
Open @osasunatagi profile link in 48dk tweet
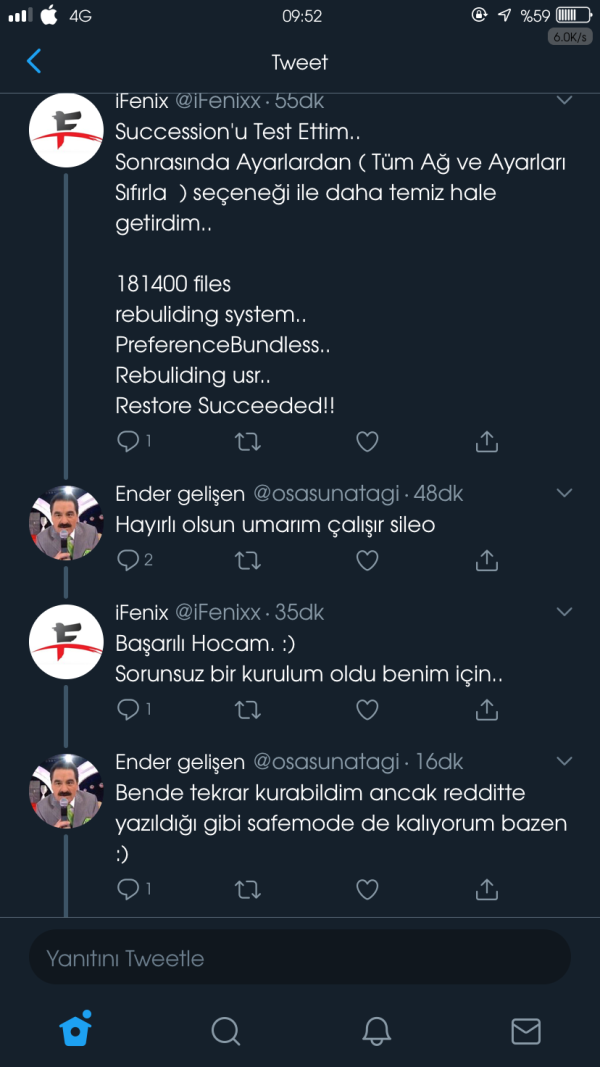click(x=326, y=494)
